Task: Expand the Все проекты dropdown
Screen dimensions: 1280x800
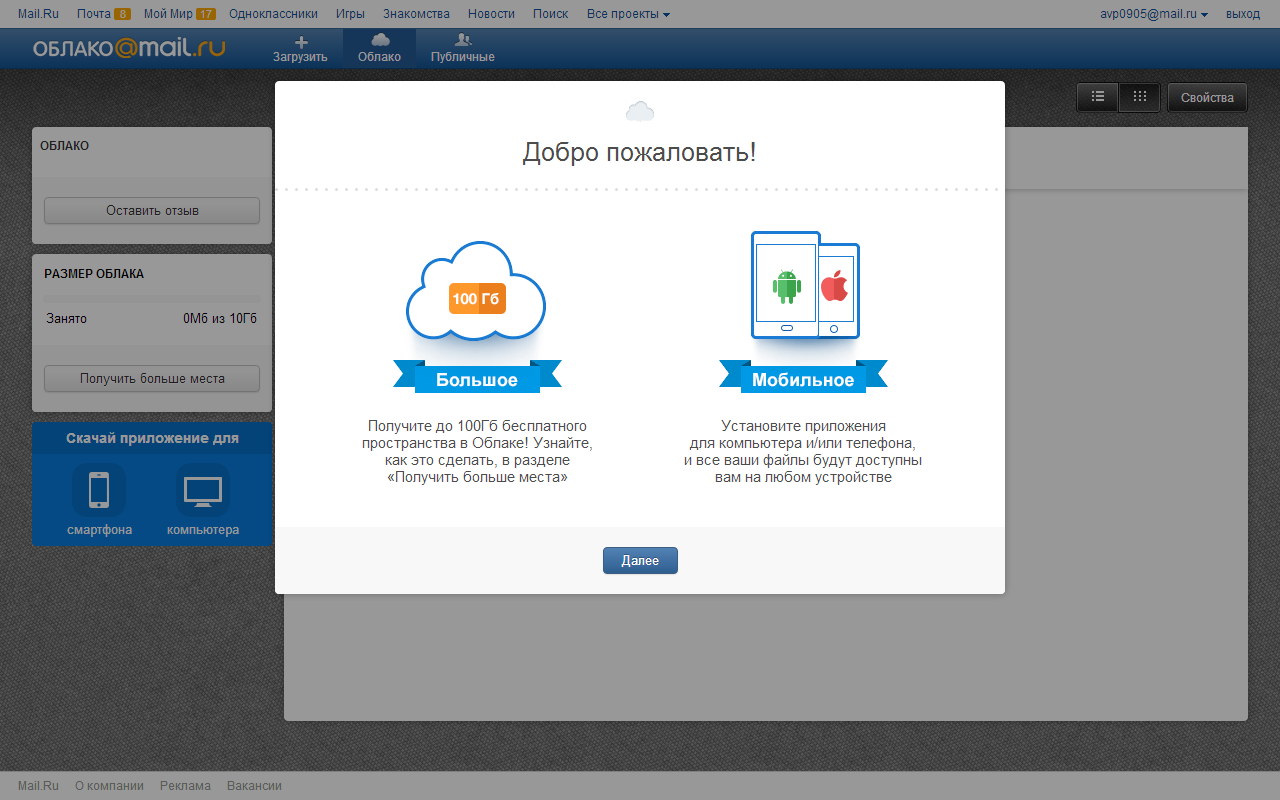Action: pos(628,14)
